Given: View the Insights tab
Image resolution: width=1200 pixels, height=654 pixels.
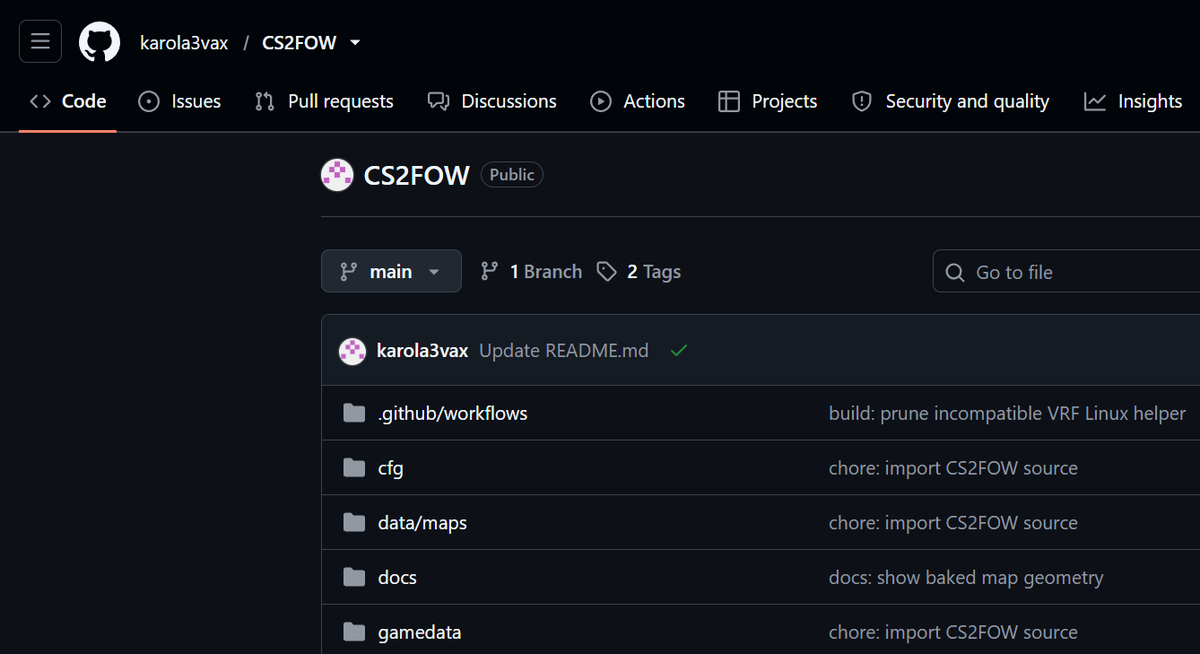Looking at the screenshot, I should pos(1133,101).
